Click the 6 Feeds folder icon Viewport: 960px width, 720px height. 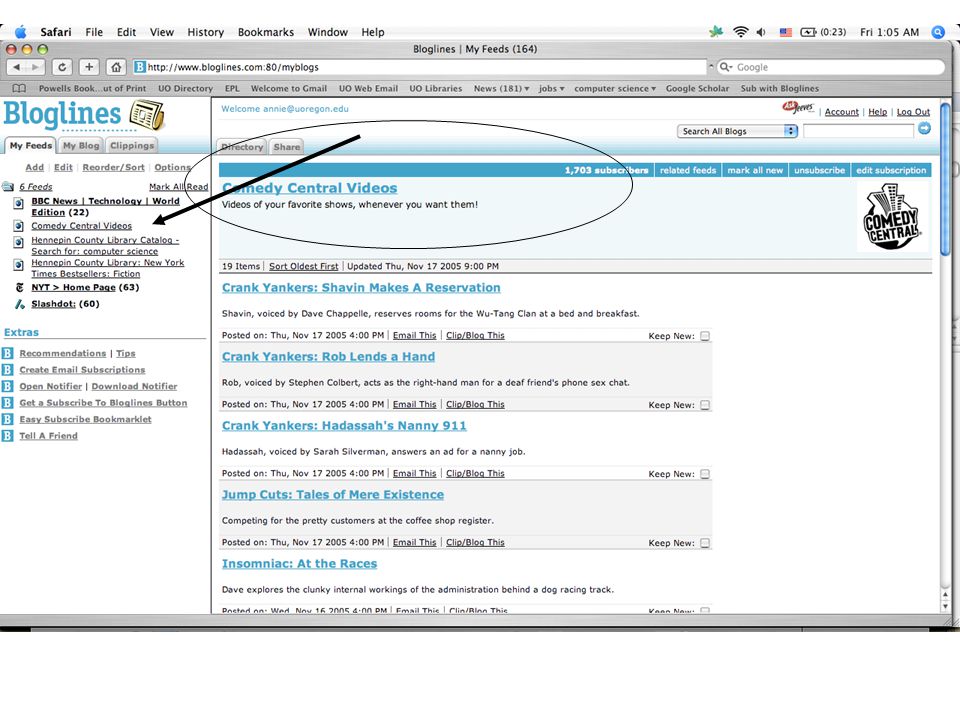[8, 187]
